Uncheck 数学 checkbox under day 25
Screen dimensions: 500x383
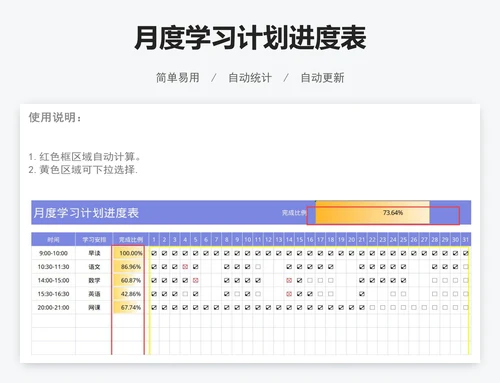(x=403, y=280)
